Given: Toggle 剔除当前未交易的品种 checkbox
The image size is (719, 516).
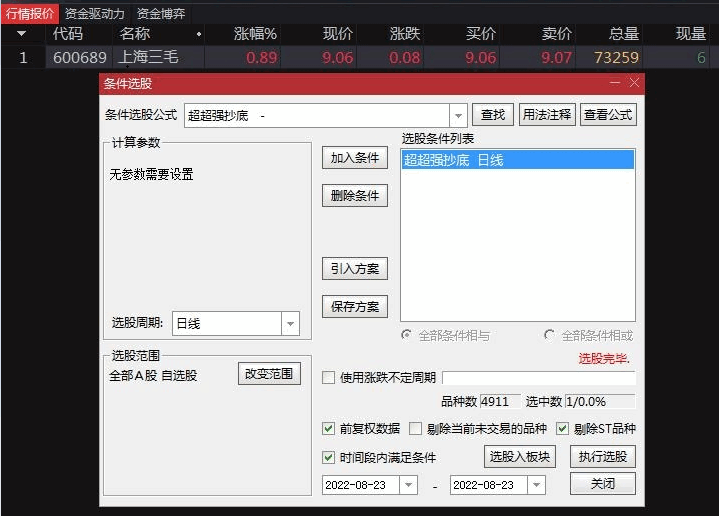Looking at the screenshot, I should [x=415, y=429].
